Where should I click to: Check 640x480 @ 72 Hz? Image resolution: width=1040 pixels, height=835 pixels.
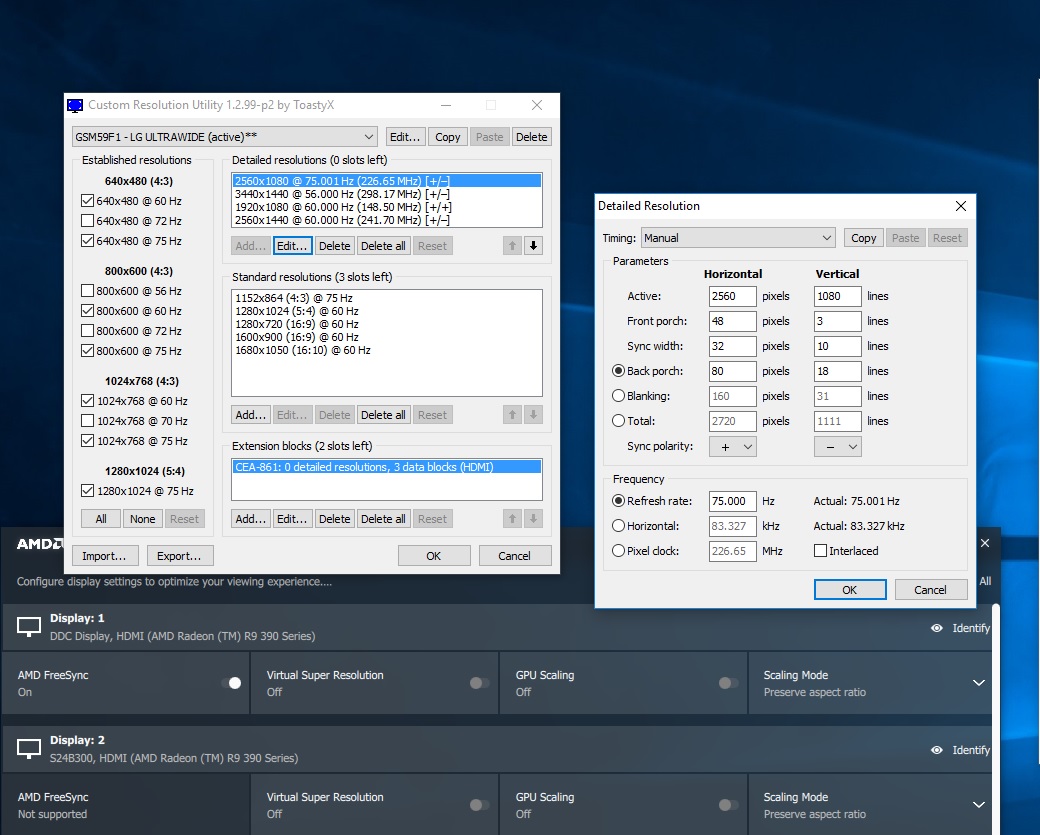coord(87,220)
